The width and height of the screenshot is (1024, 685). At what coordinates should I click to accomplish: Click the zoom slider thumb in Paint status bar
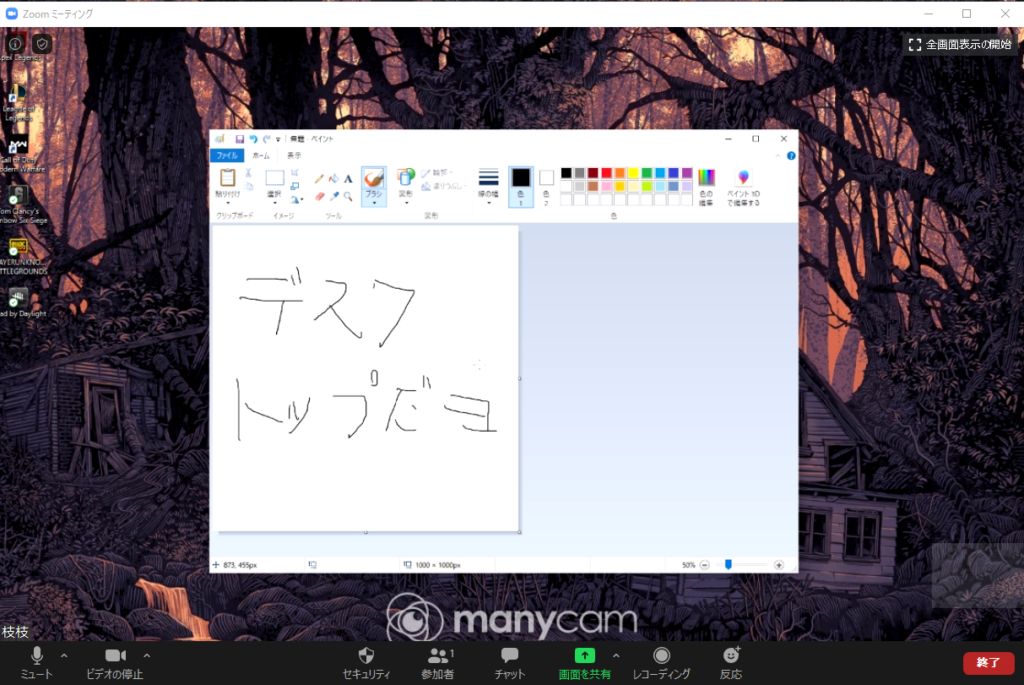728,565
